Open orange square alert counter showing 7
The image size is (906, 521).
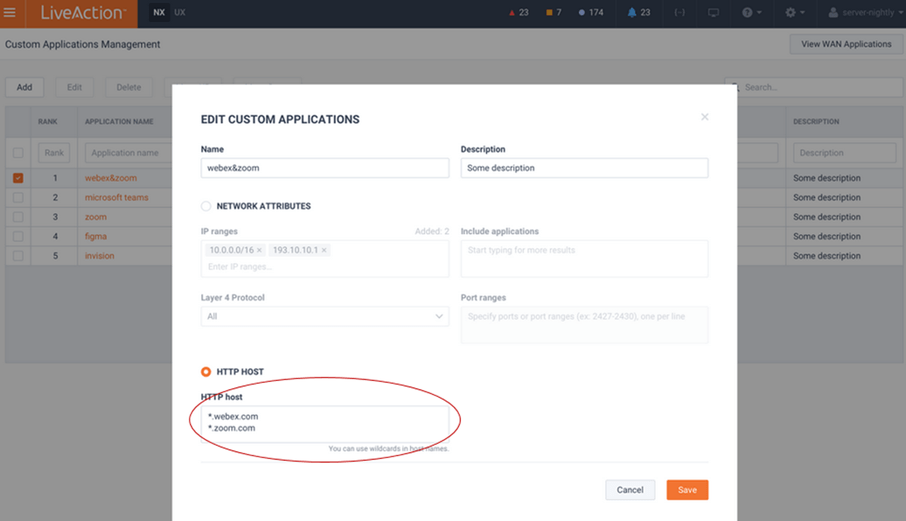pos(554,12)
